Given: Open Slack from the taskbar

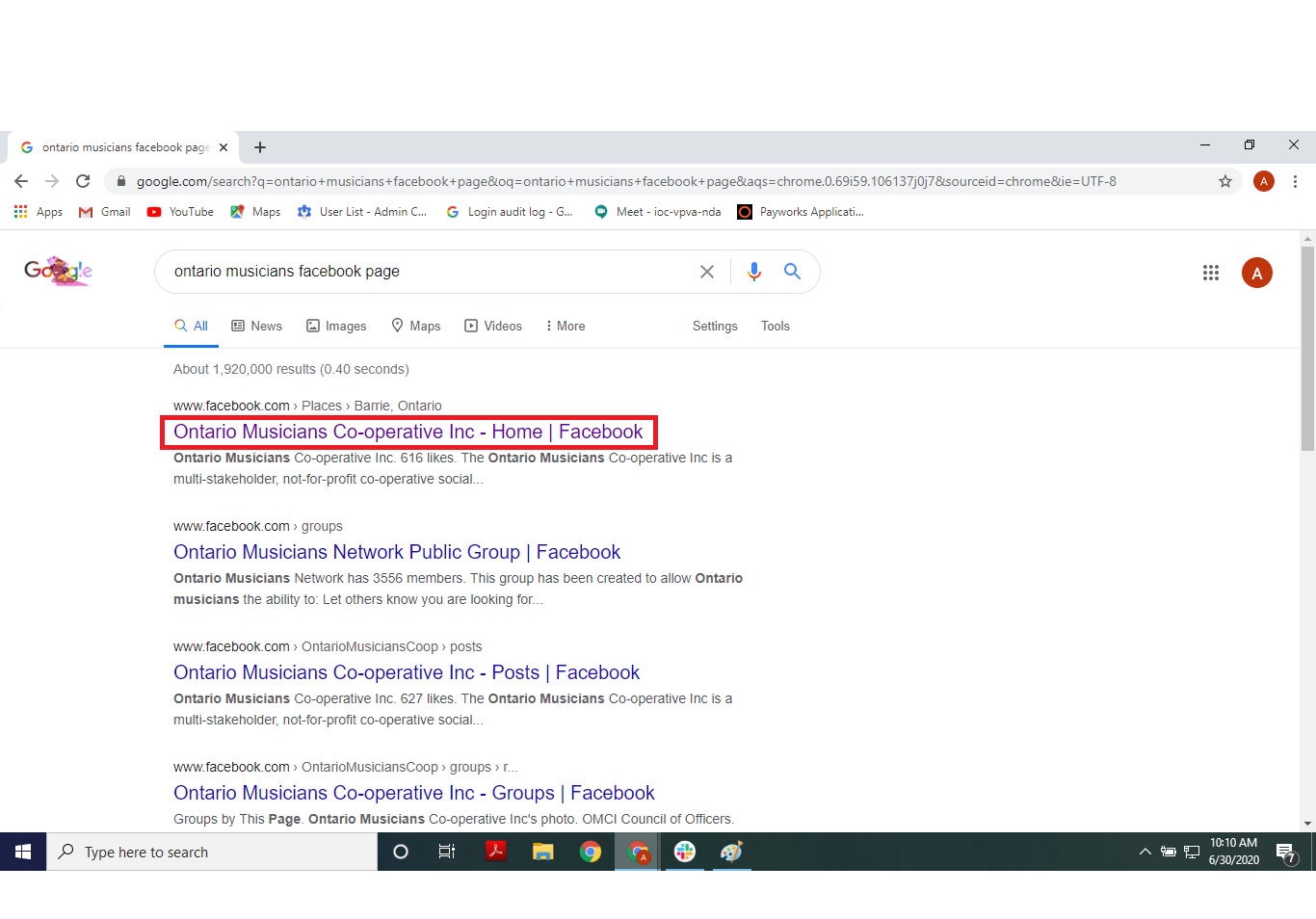Looking at the screenshot, I should (685, 852).
